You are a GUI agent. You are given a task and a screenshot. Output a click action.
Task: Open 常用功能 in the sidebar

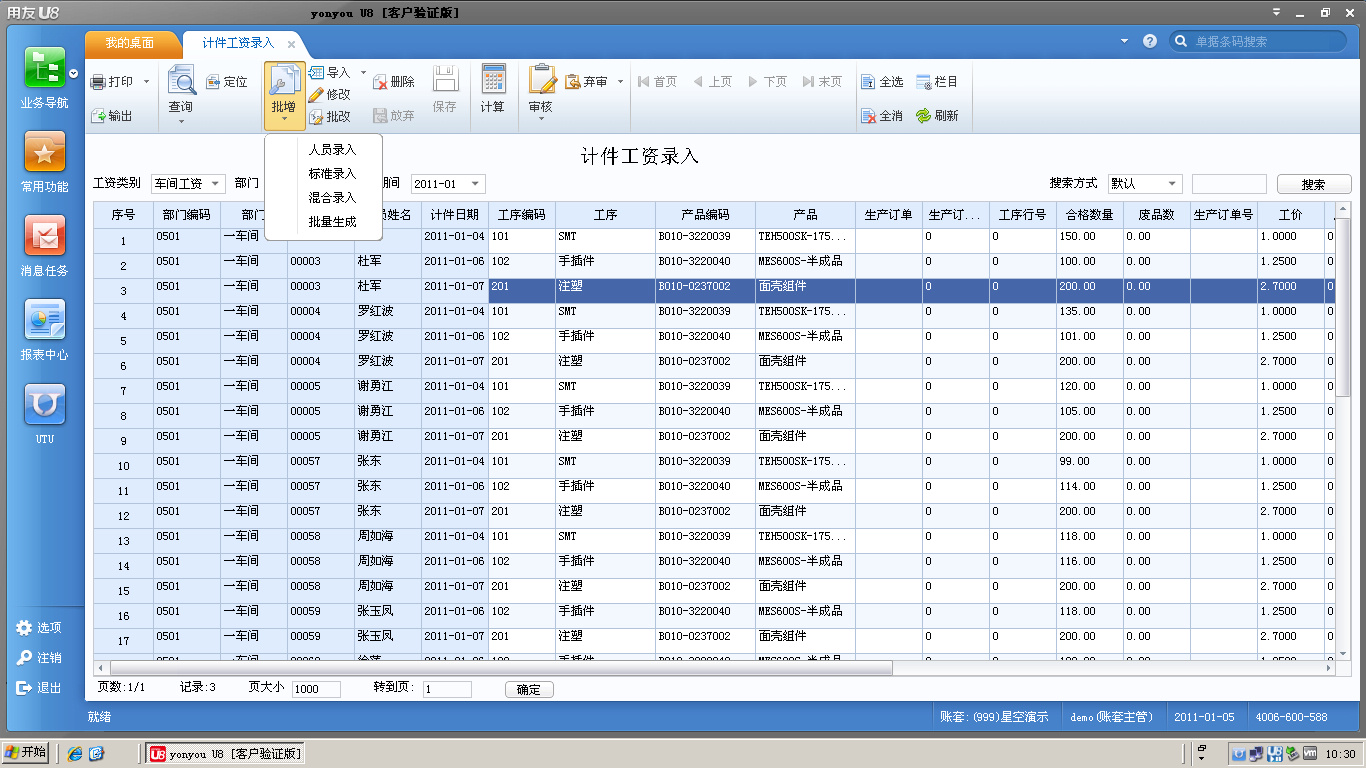tap(45, 151)
